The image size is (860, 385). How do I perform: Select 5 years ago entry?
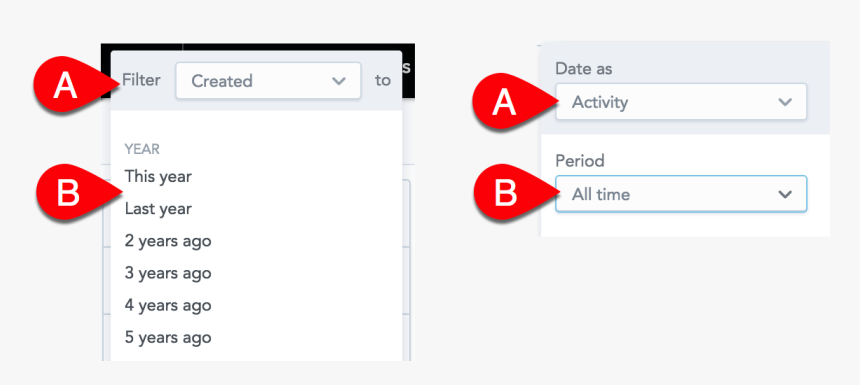[x=168, y=337]
